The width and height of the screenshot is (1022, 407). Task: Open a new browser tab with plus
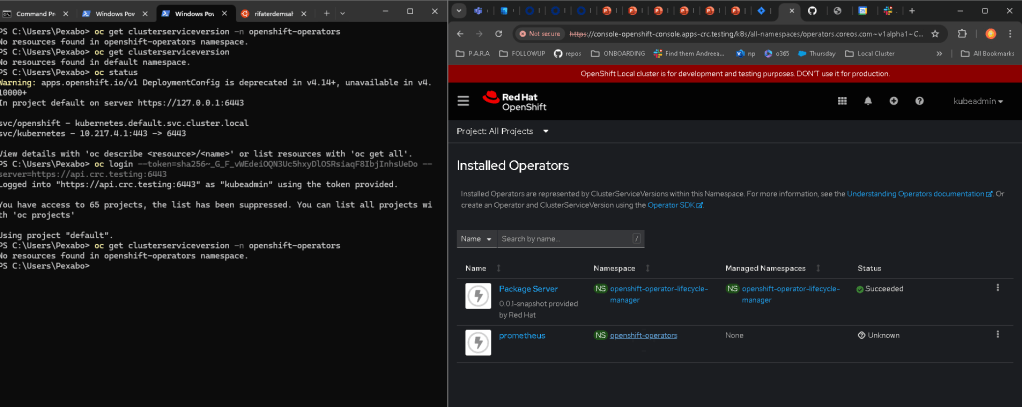coord(912,11)
